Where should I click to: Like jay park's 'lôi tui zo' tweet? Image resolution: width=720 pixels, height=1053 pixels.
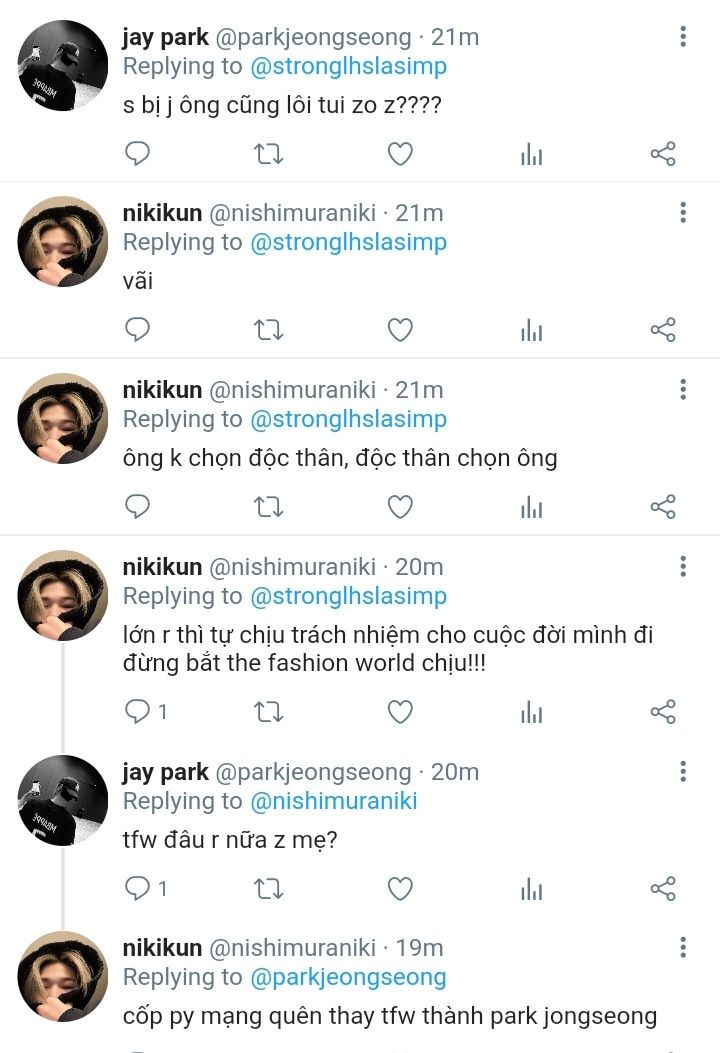pyautogui.click(x=400, y=153)
